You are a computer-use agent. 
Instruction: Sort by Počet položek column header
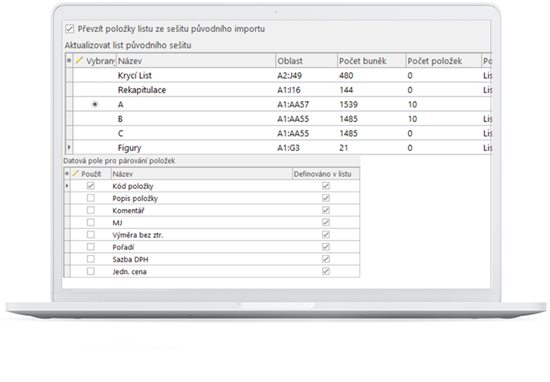coord(444,61)
